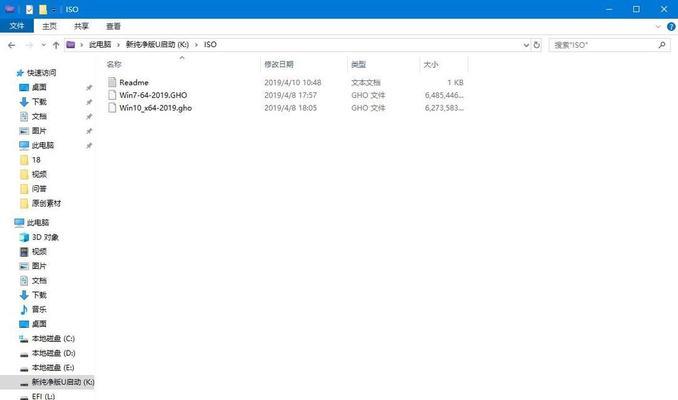Click 新纯净版U启动 (K:) in address bar

coord(157,45)
